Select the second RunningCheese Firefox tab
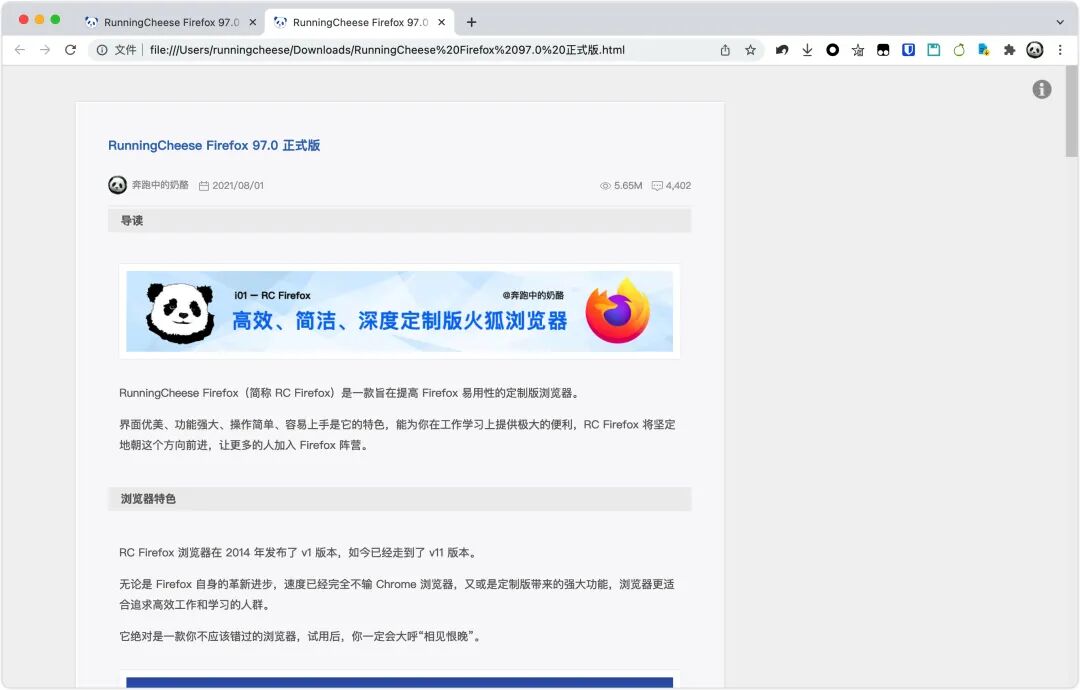The image size is (1080, 690). tap(360, 22)
